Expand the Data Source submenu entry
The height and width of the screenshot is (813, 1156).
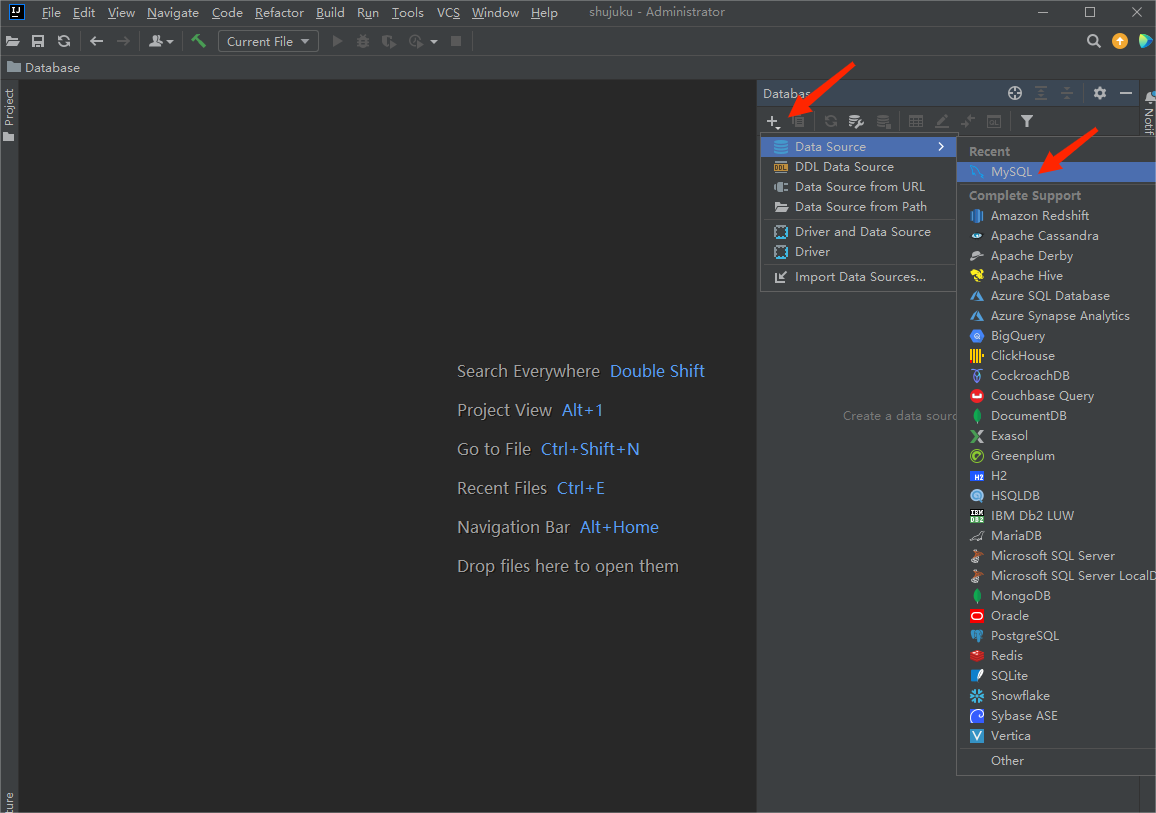tap(859, 147)
